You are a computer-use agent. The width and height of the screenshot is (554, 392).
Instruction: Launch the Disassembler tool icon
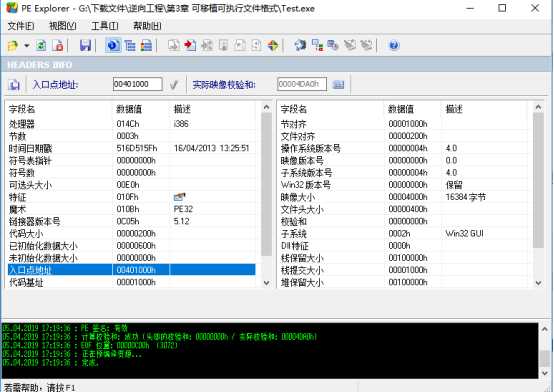300,46
